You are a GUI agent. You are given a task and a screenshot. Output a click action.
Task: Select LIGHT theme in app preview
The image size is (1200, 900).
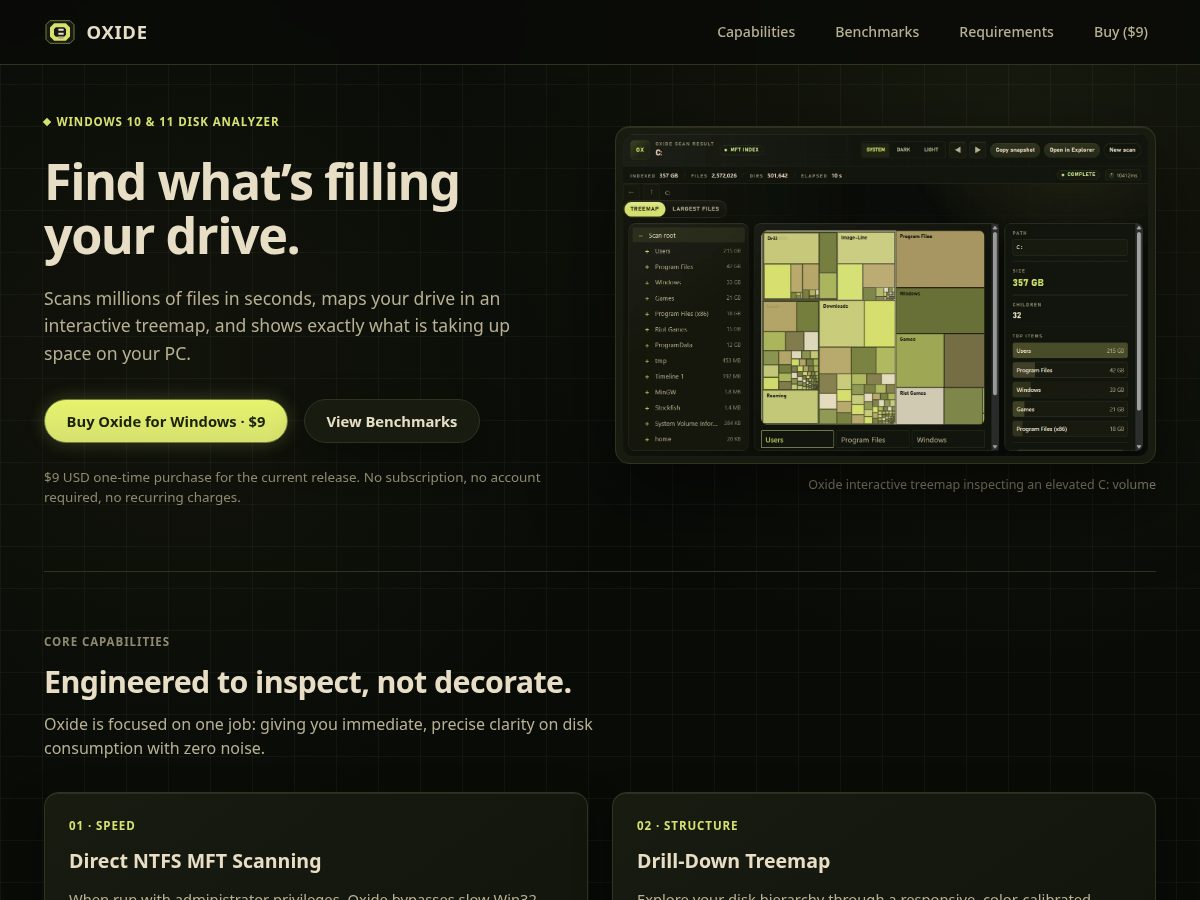coord(931,150)
